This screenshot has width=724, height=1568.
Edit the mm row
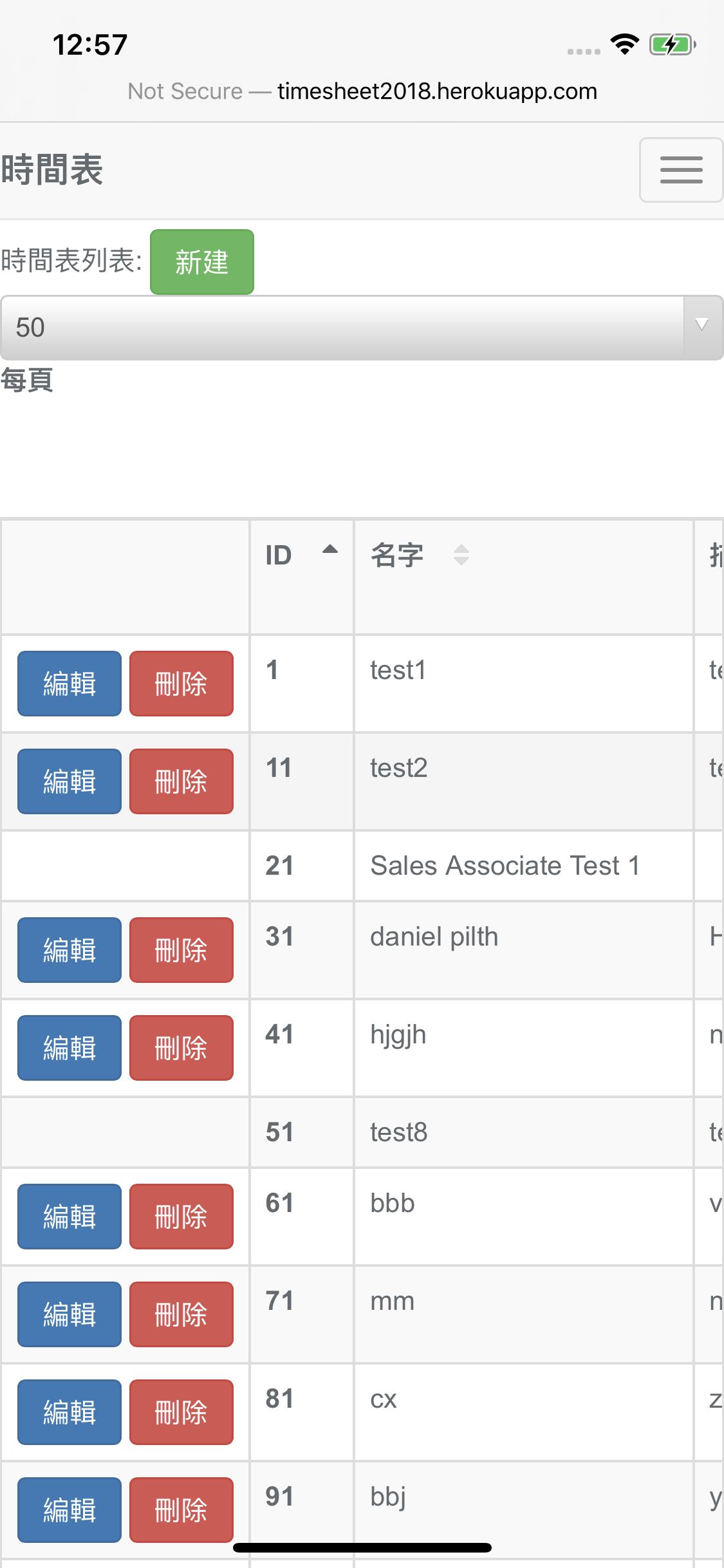[70, 1314]
